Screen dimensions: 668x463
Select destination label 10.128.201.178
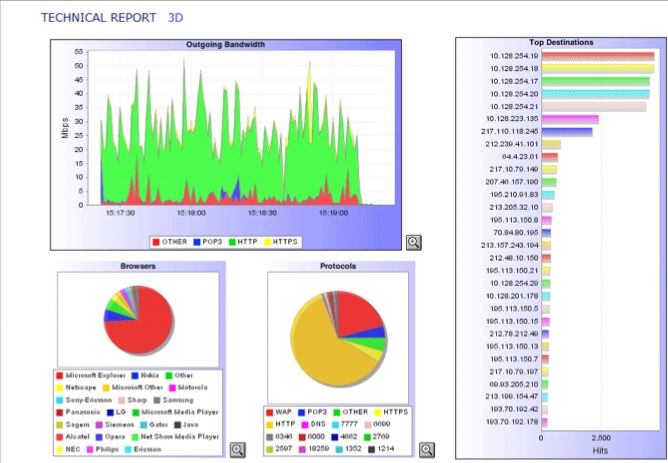pos(512,296)
